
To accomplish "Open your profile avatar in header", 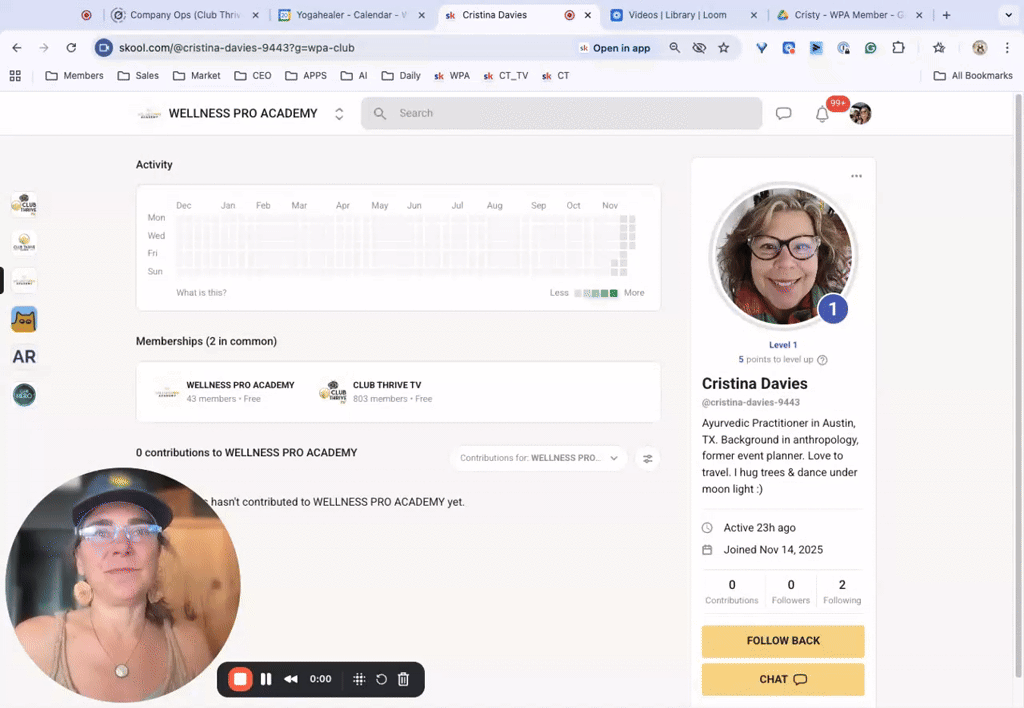I will [860, 114].
